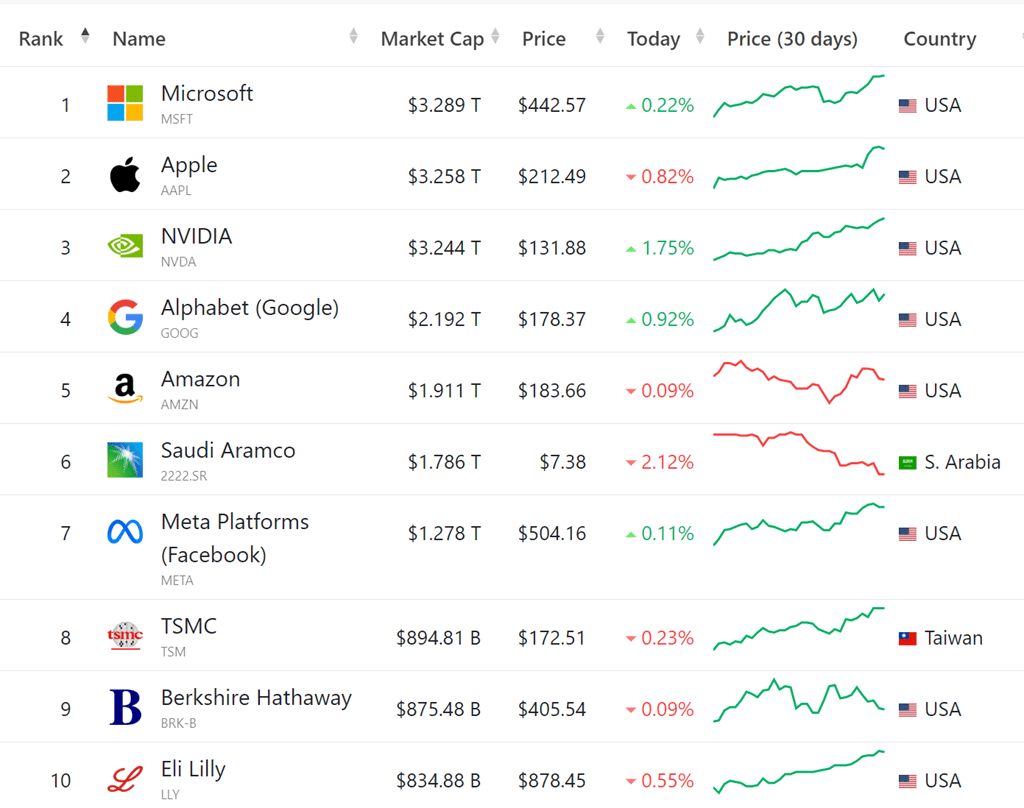Sort table by Rank column arrows

tap(85, 37)
